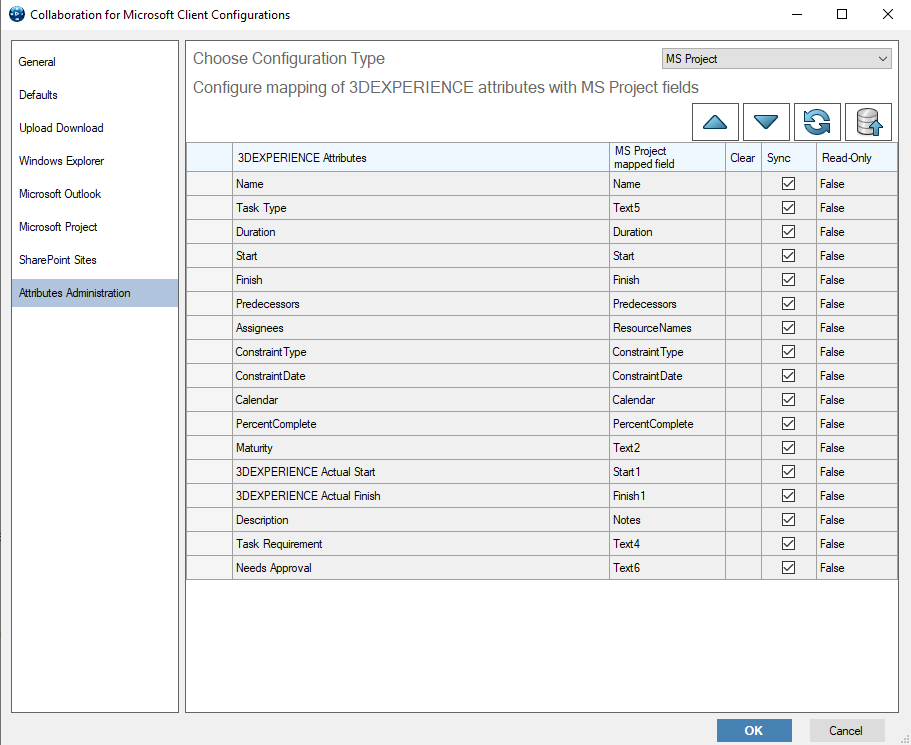Select the Calendar mapped field cell

click(667, 400)
